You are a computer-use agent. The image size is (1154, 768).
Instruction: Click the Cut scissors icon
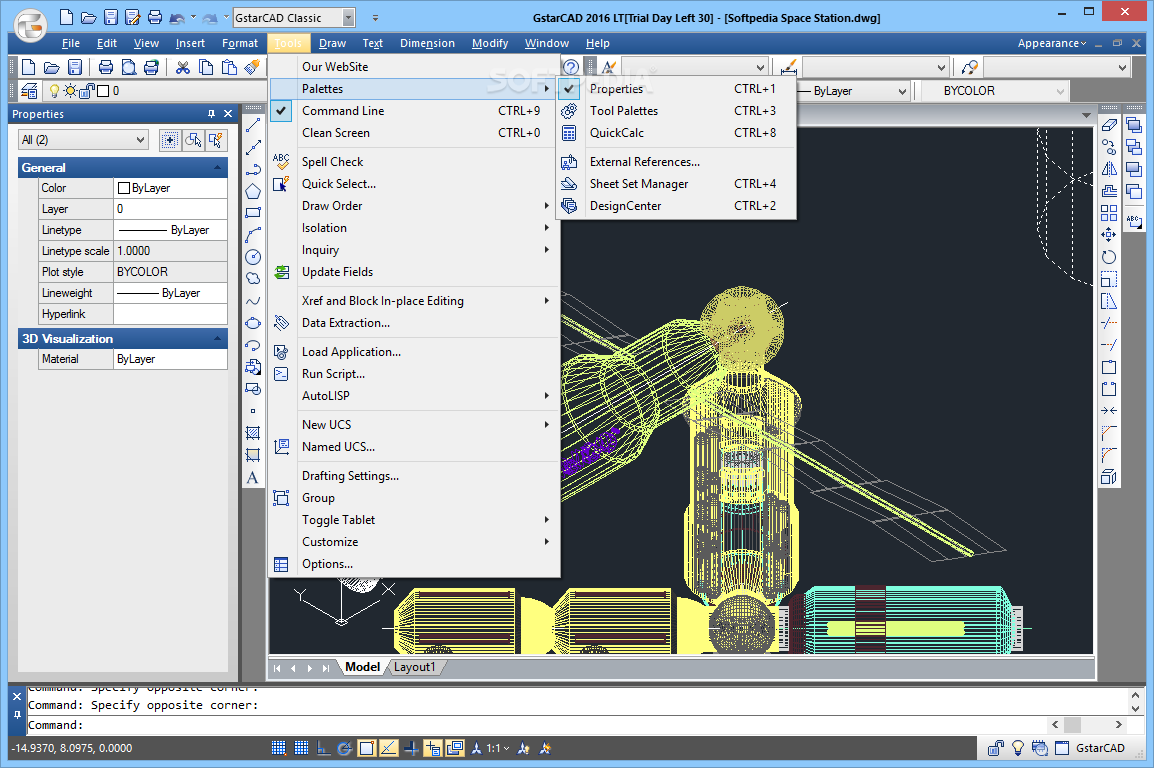[x=183, y=68]
